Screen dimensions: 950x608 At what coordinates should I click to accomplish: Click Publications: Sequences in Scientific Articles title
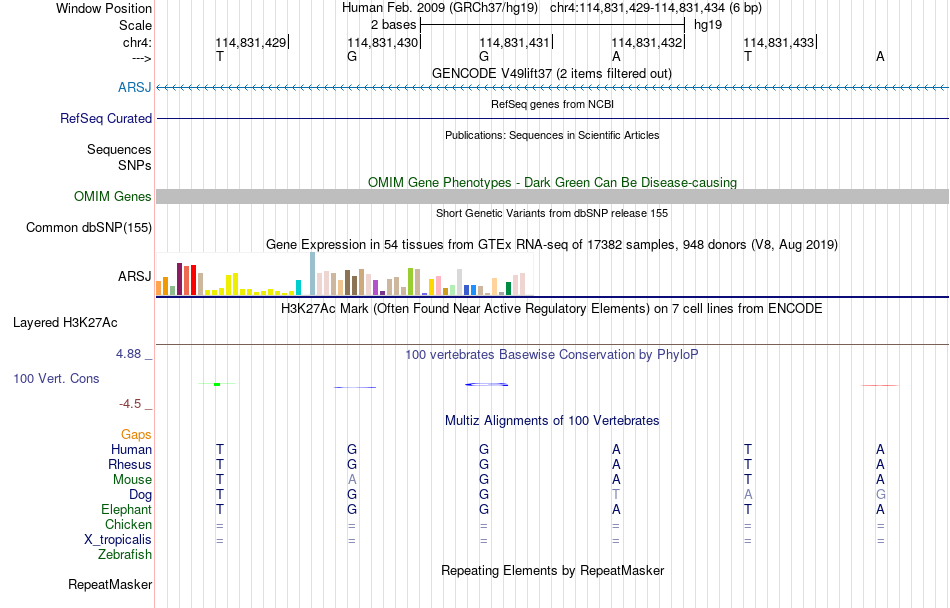552,136
